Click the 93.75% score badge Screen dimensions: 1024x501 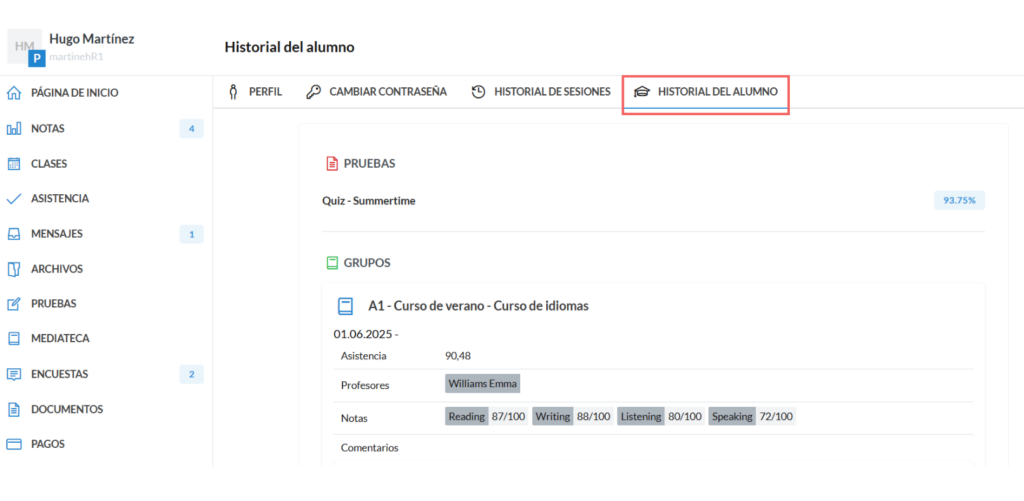click(x=959, y=201)
